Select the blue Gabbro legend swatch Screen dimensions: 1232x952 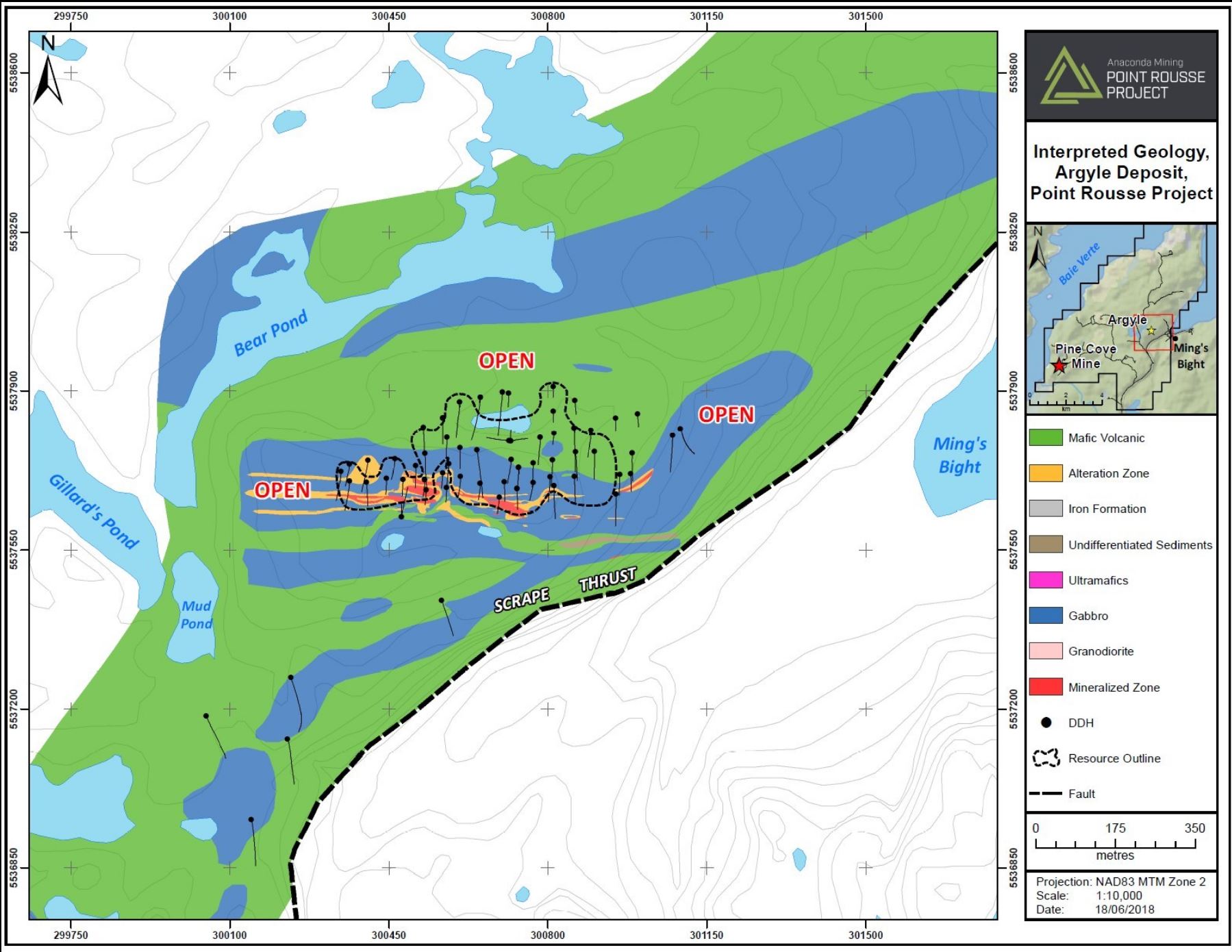click(1046, 616)
